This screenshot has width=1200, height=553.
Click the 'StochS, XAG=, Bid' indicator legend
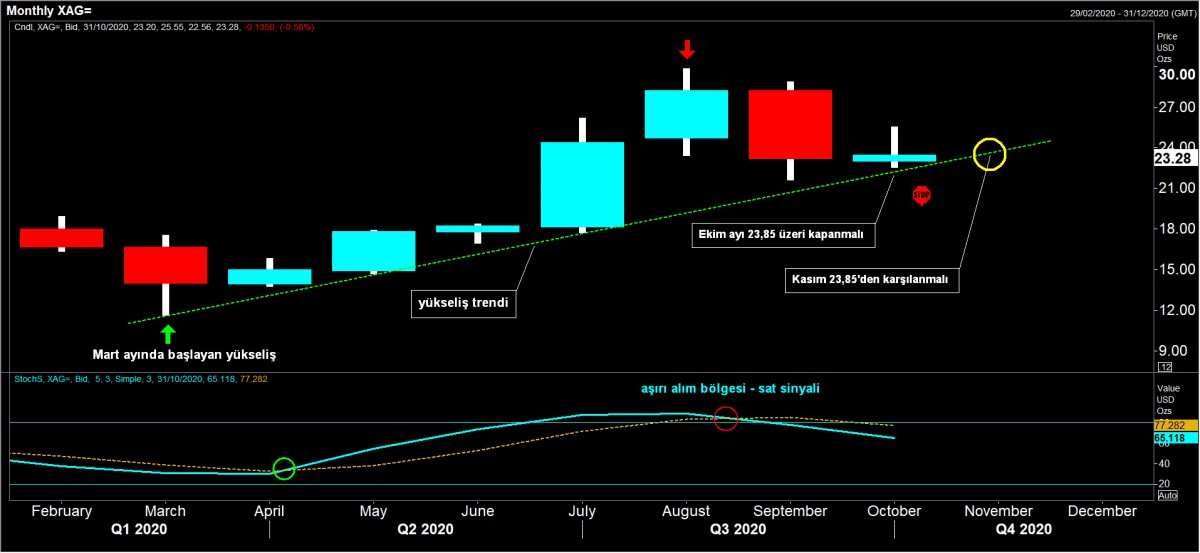[x=140, y=378]
